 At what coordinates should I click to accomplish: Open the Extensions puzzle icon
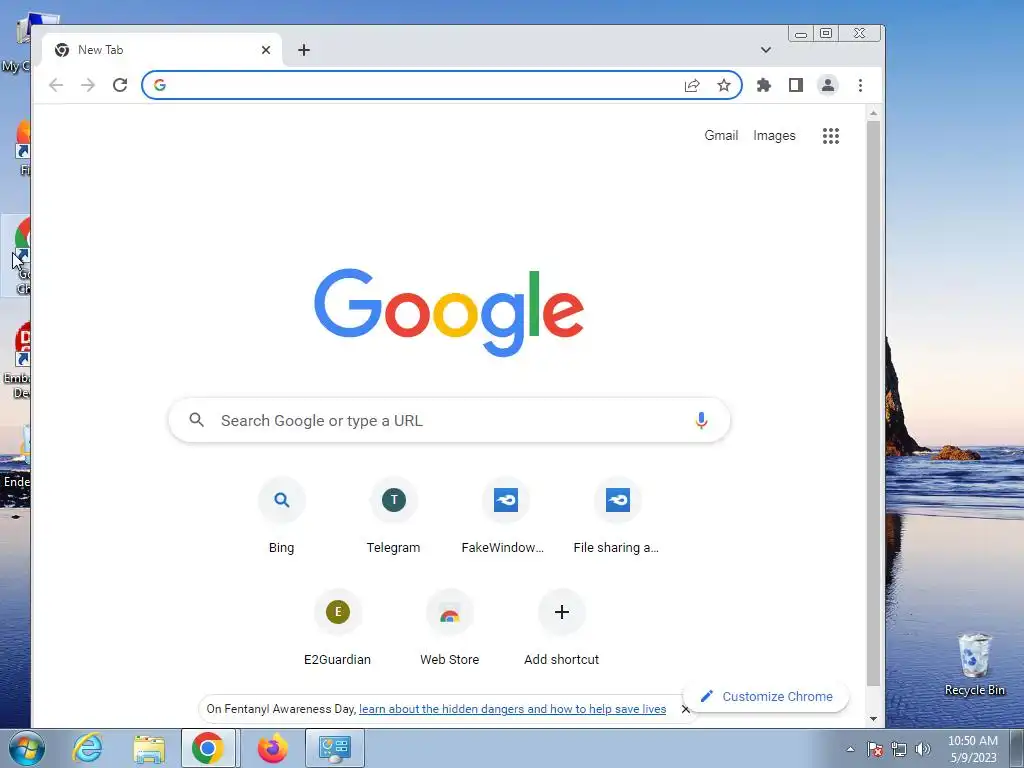point(763,85)
